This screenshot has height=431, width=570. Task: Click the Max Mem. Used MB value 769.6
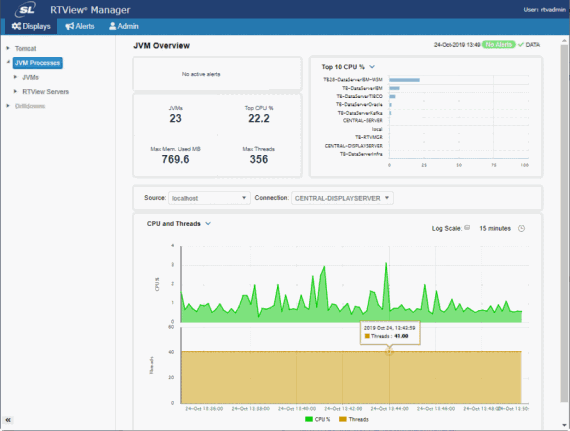175,159
